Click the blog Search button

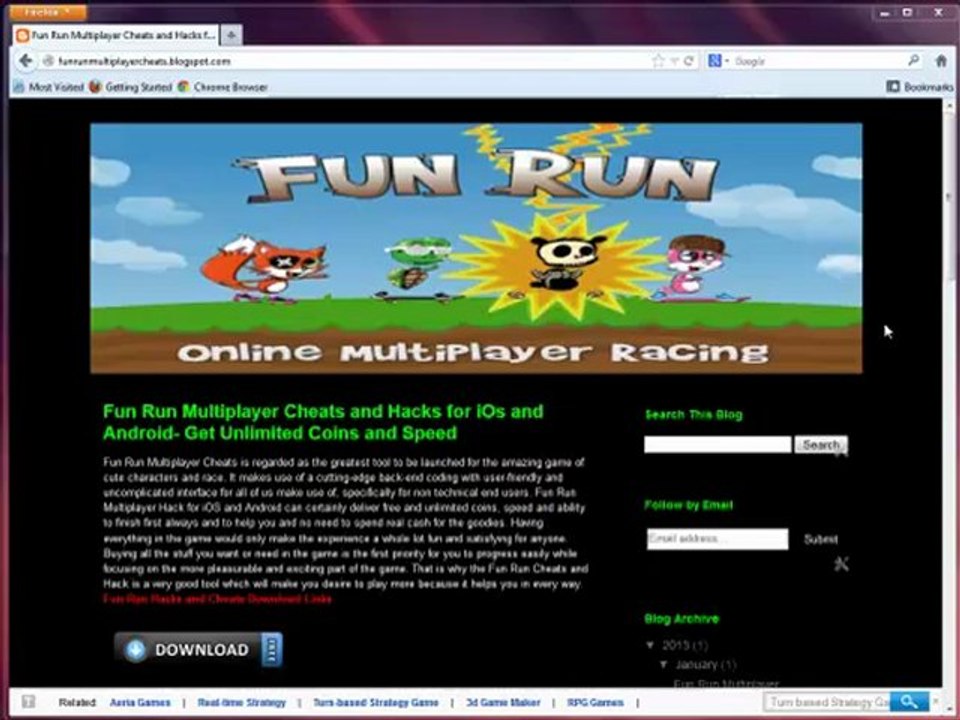click(820, 444)
